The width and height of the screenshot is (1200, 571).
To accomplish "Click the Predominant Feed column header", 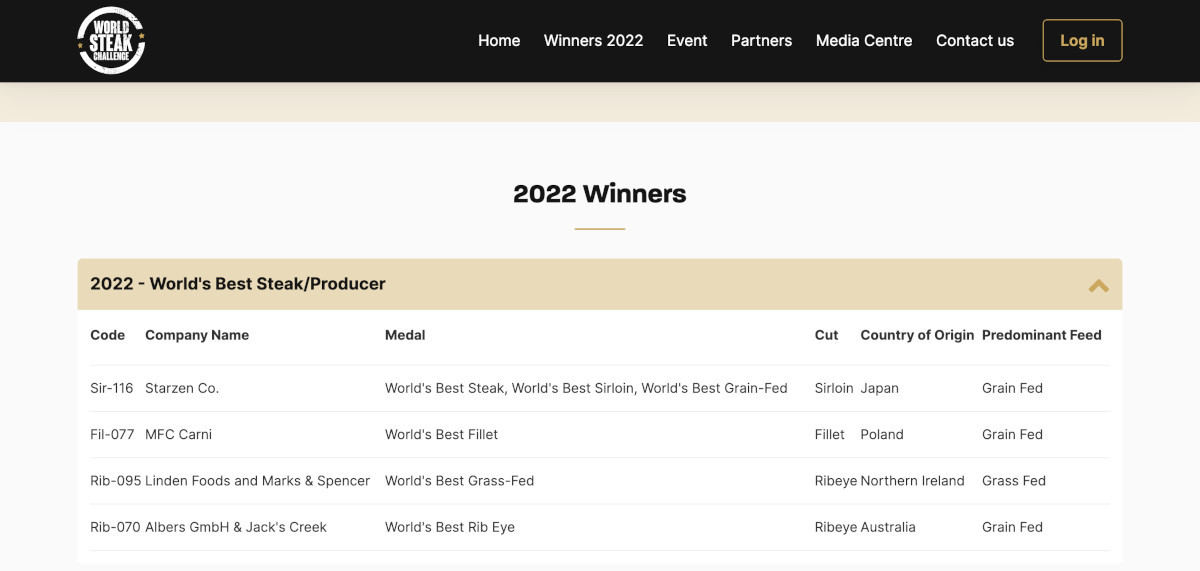I will click(x=1041, y=335).
